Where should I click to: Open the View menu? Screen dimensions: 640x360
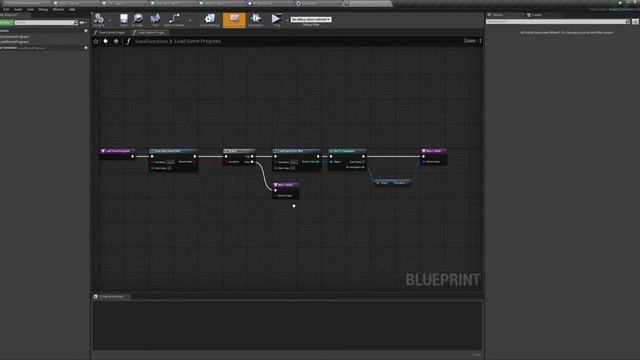30,9
